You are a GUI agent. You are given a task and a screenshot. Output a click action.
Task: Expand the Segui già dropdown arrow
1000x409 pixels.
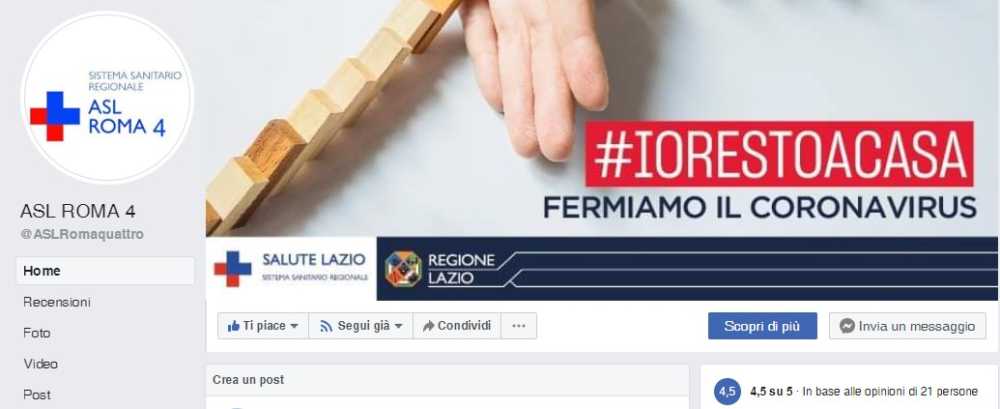pyautogui.click(x=398, y=326)
